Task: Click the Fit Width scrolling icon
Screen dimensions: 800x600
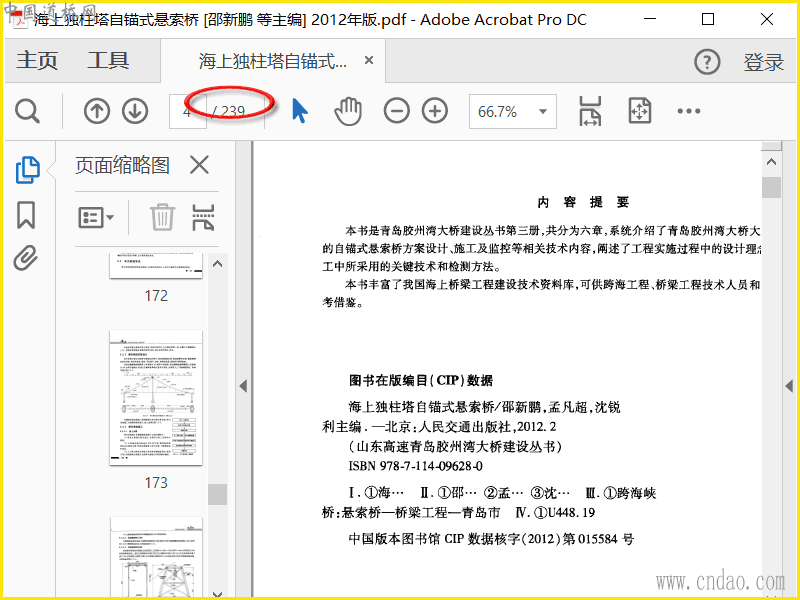Action: pos(590,111)
